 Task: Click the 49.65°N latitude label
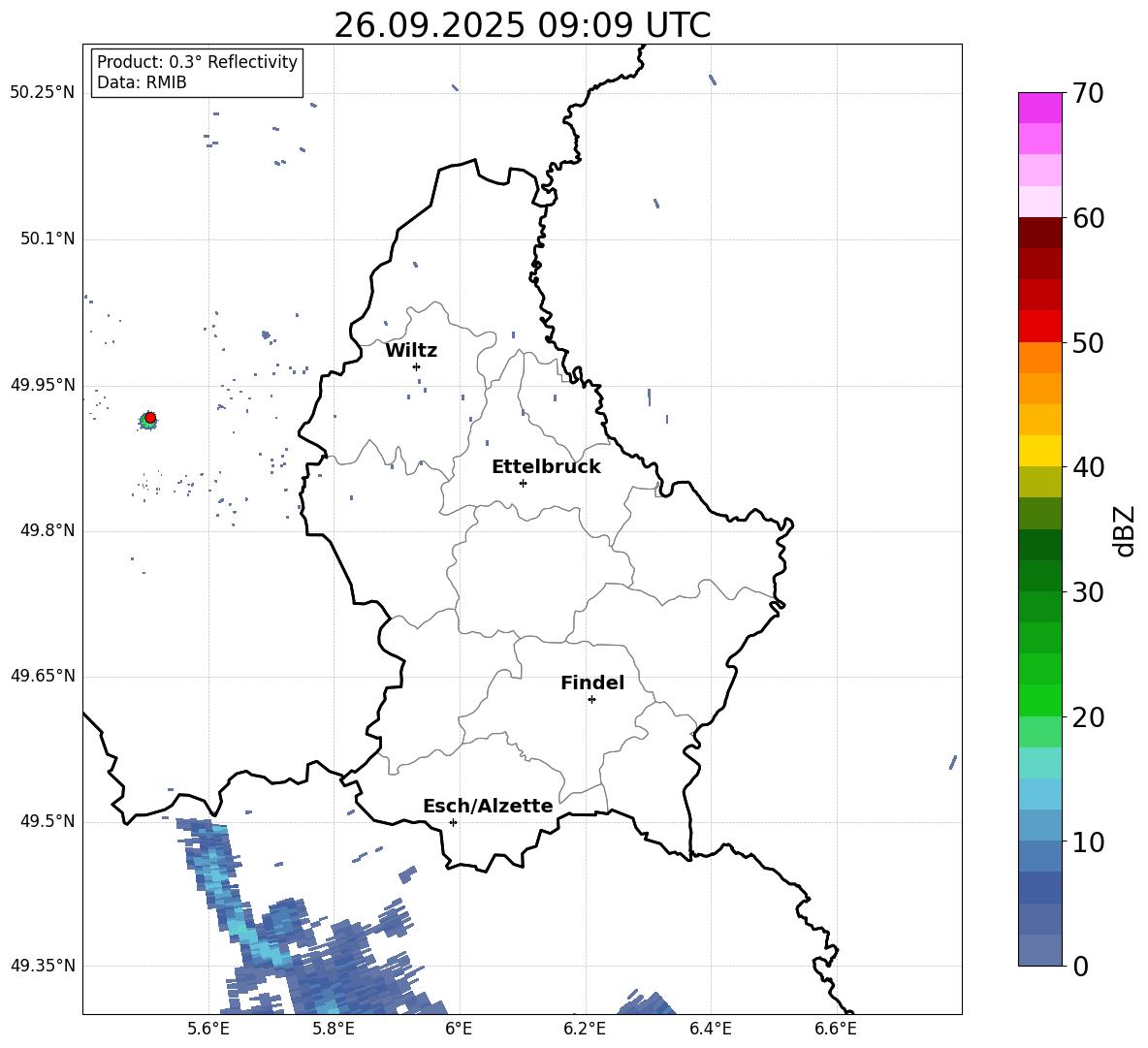[42, 675]
